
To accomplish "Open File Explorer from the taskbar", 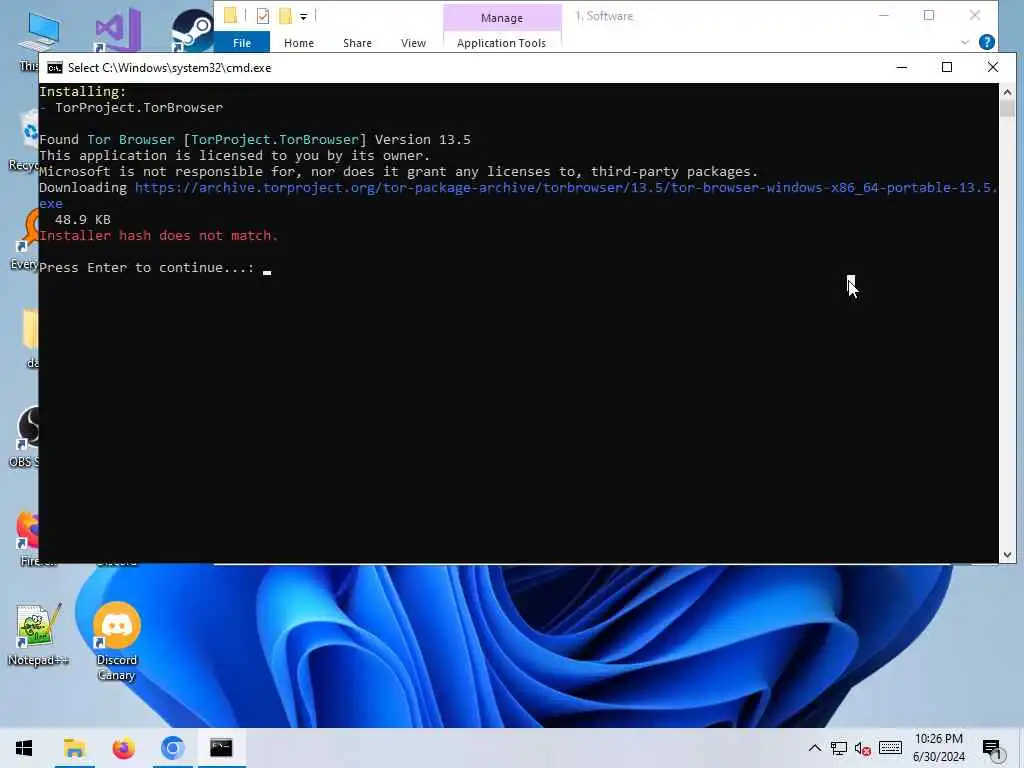I will [x=74, y=748].
